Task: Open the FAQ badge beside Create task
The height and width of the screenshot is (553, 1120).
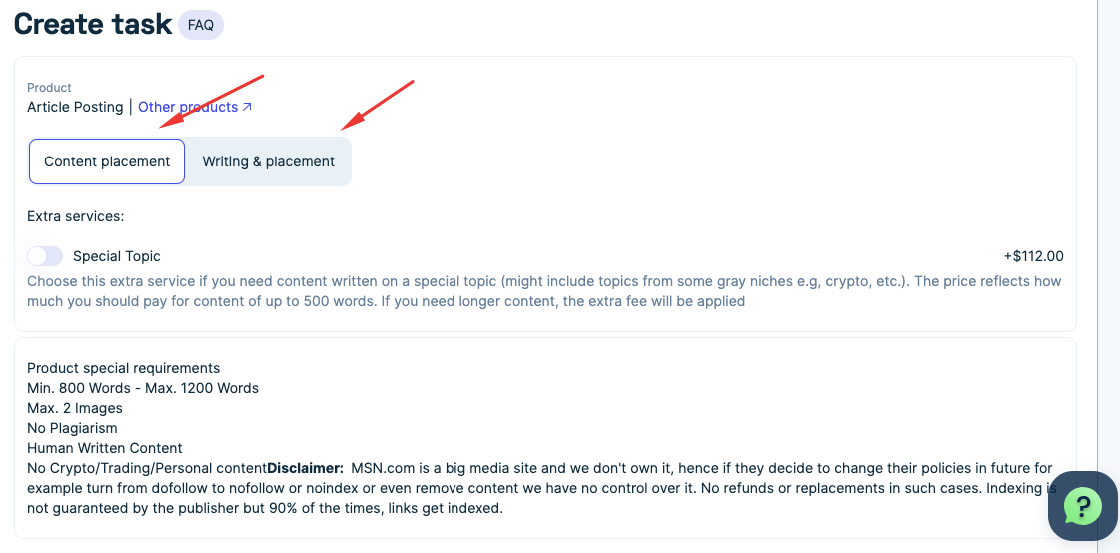Action: click(x=201, y=25)
